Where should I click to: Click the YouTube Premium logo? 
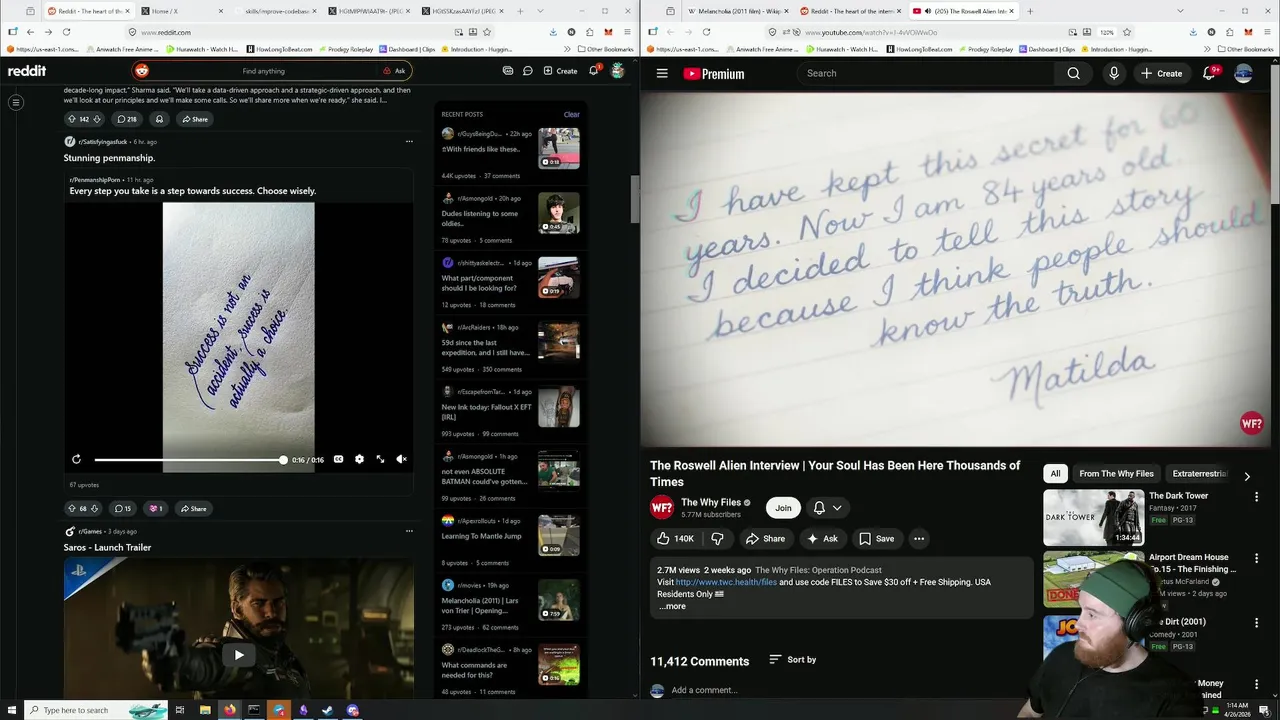714,73
